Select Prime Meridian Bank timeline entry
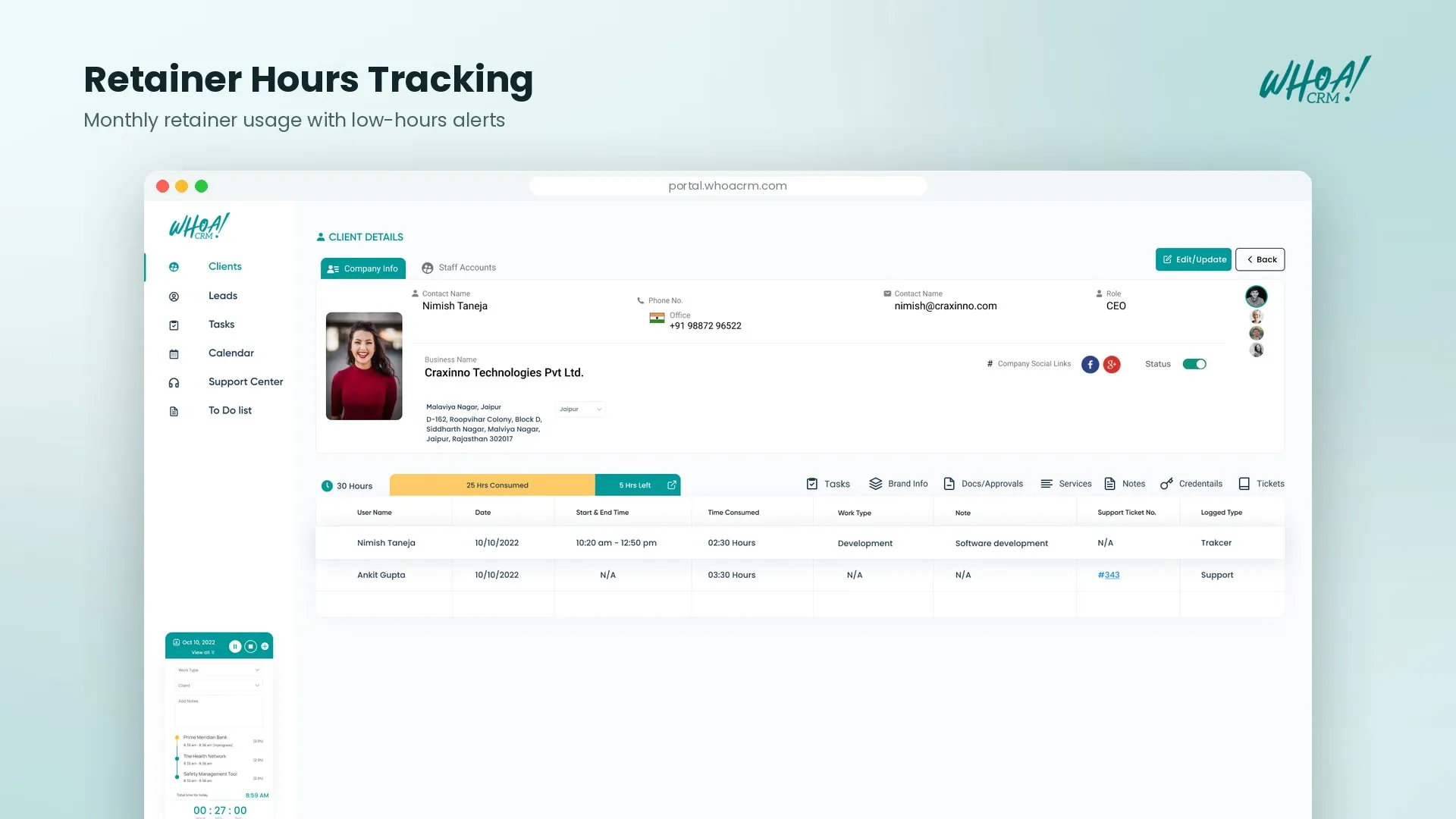Viewport: 1456px width, 819px height. (x=218, y=741)
